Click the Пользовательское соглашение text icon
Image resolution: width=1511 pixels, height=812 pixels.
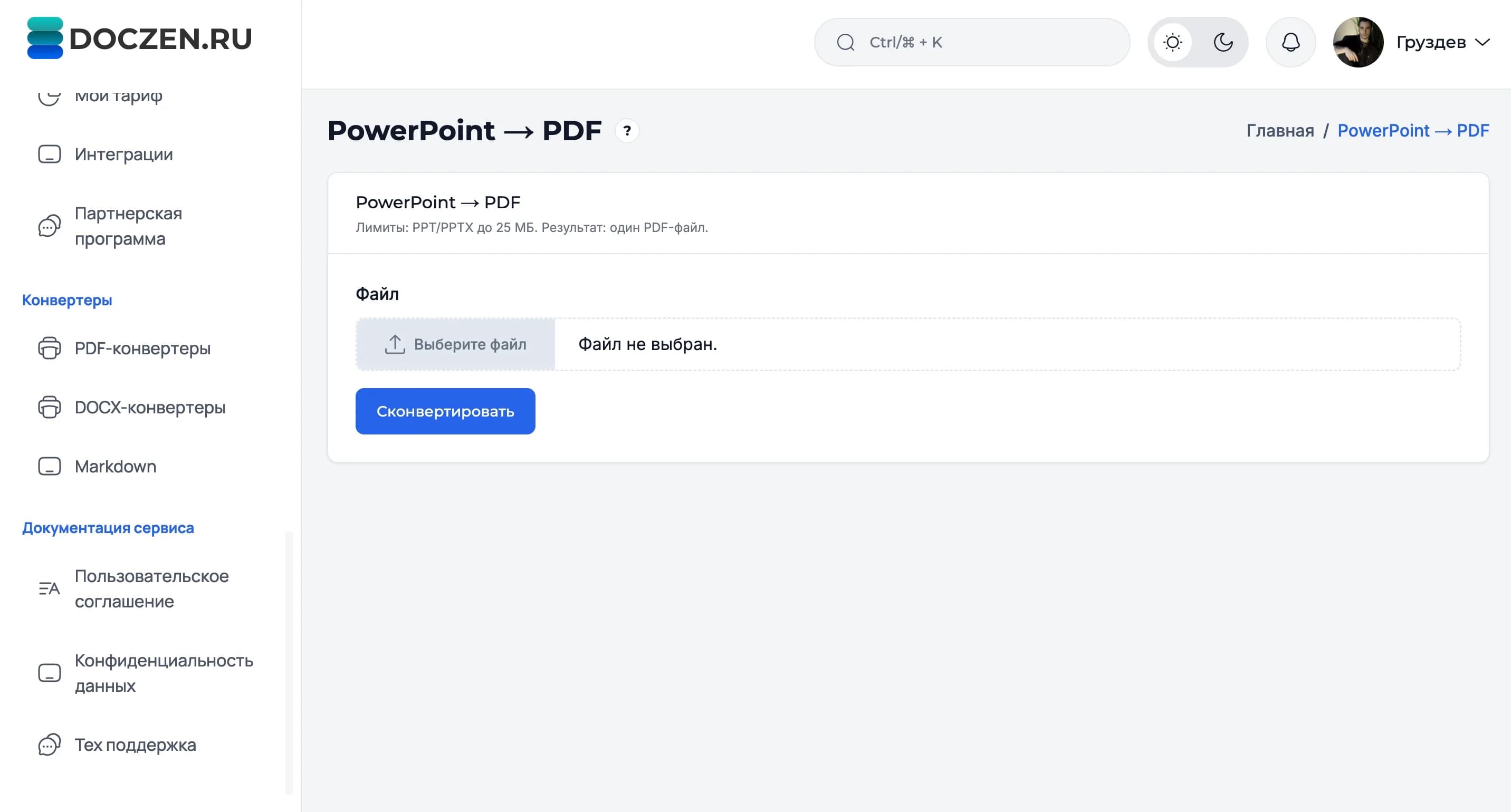pyautogui.click(x=49, y=588)
